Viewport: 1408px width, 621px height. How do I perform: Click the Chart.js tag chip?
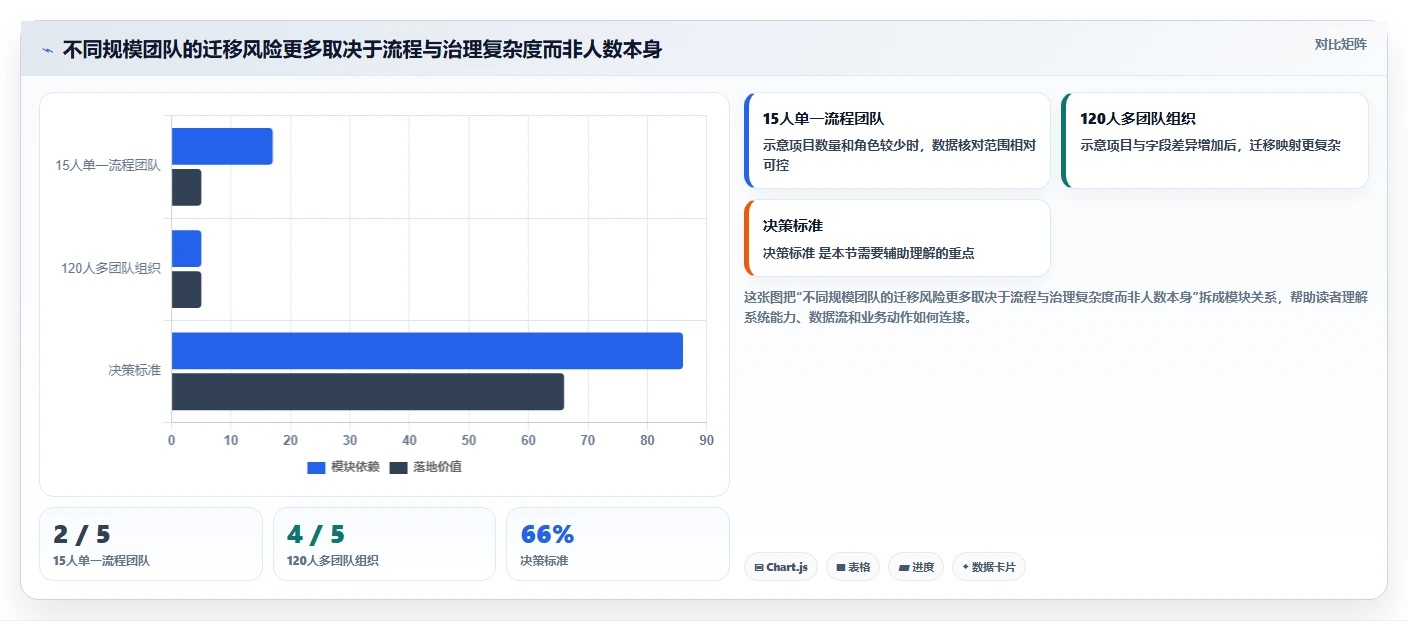tap(781, 567)
